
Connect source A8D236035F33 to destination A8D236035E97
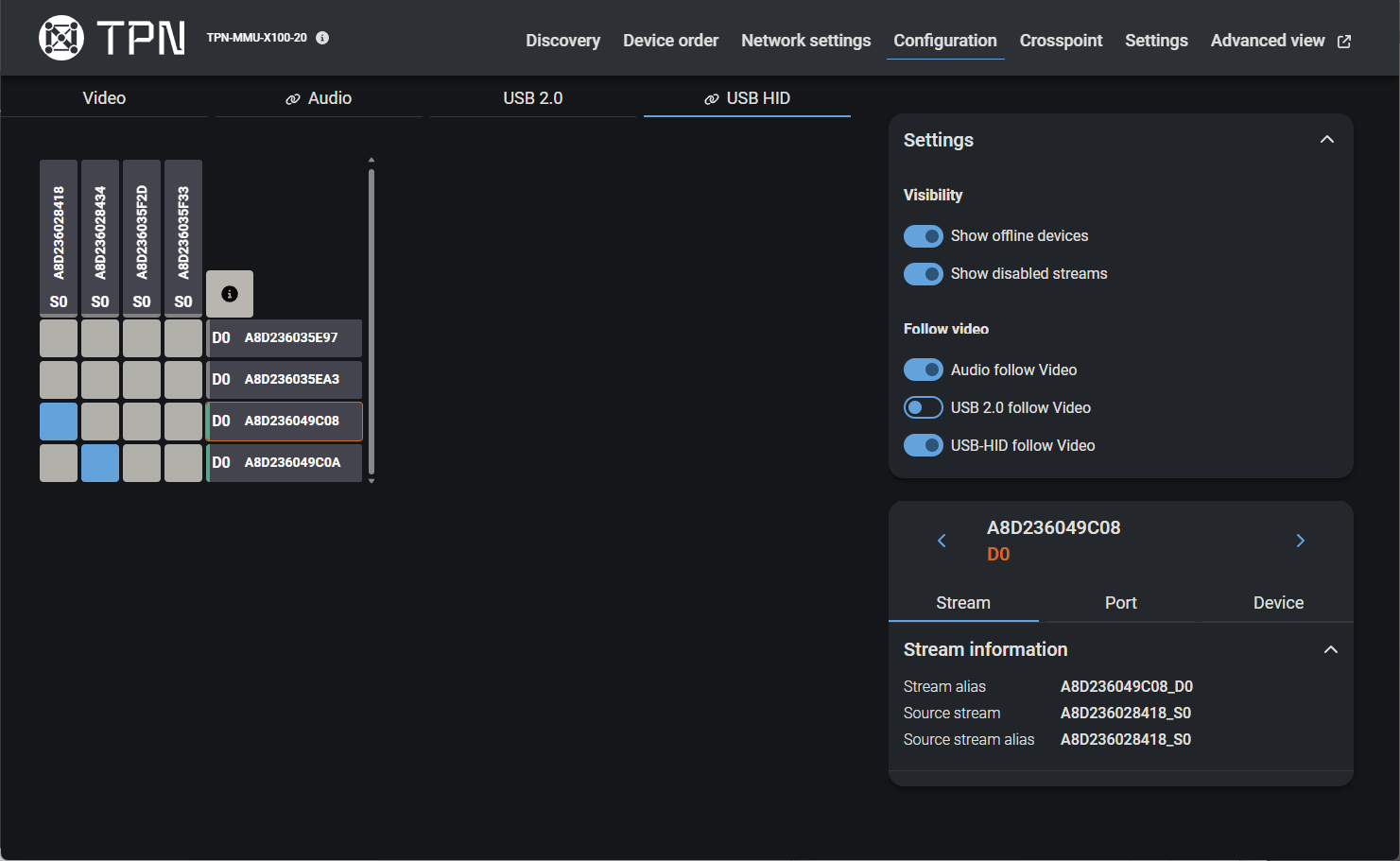pyautogui.click(x=183, y=338)
